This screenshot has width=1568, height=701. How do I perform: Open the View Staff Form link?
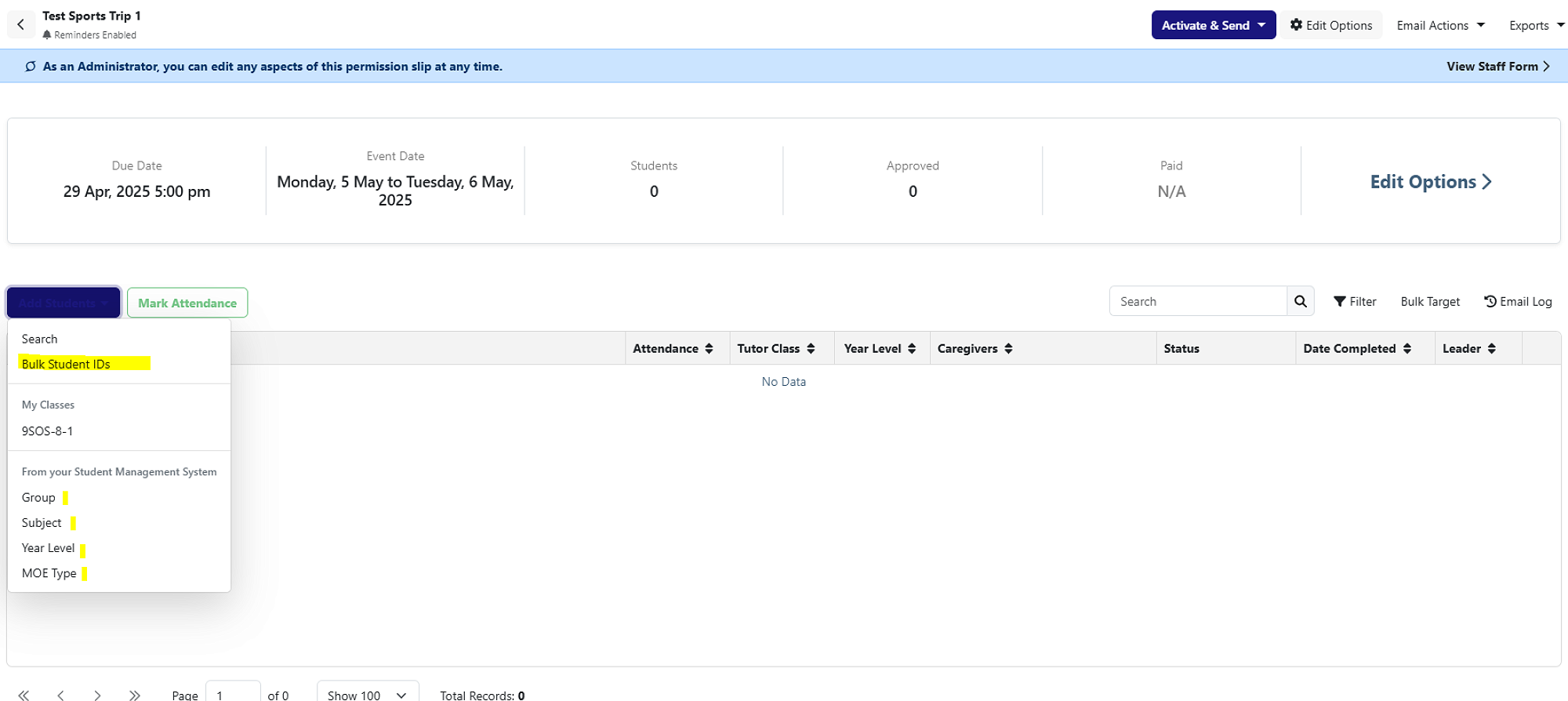(1498, 67)
